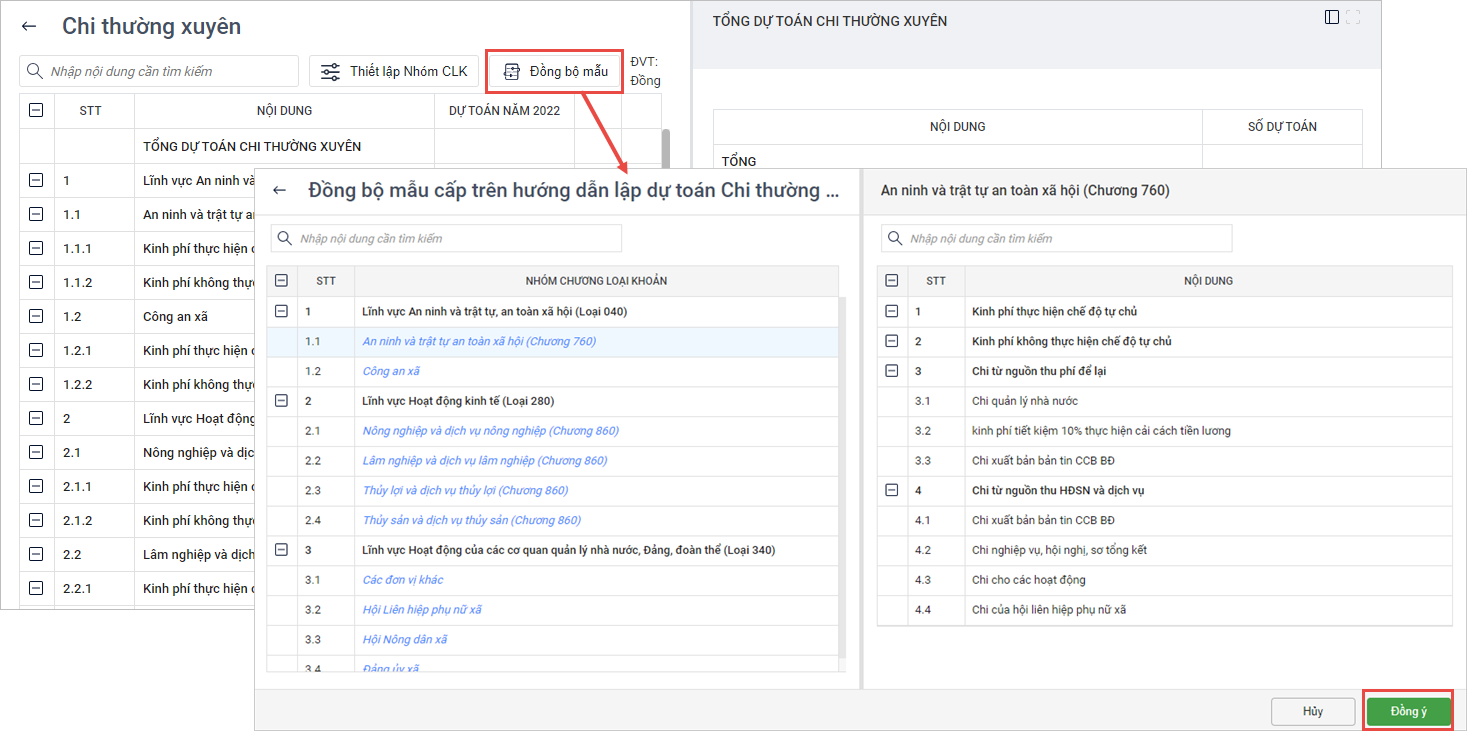Select An ninh và trật tự (Chương 760) item
1482x748 pixels.
click(x=479, y=342)
